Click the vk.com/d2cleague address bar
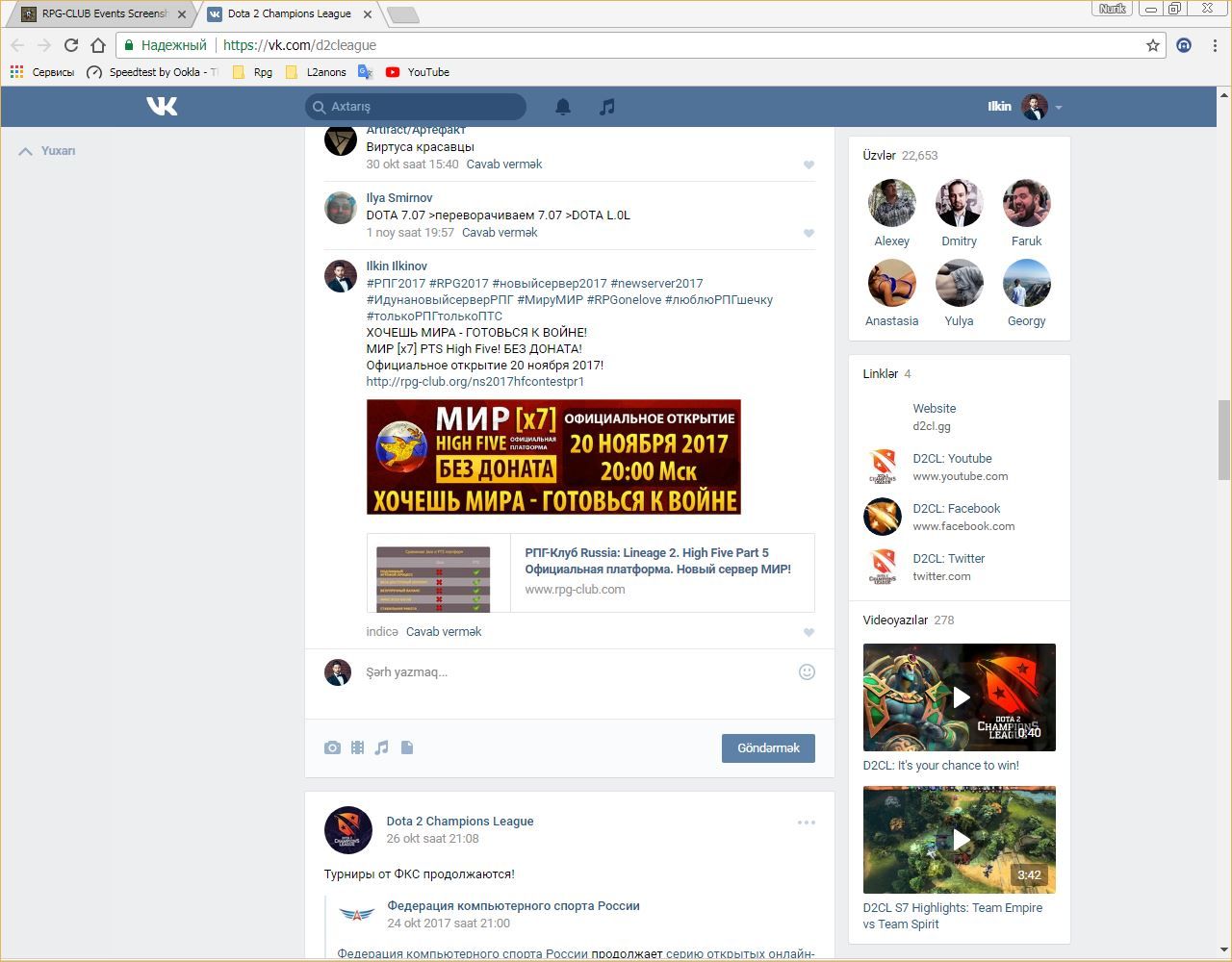Viewport: 1232px width, 962px height. (x=640, y=45)
